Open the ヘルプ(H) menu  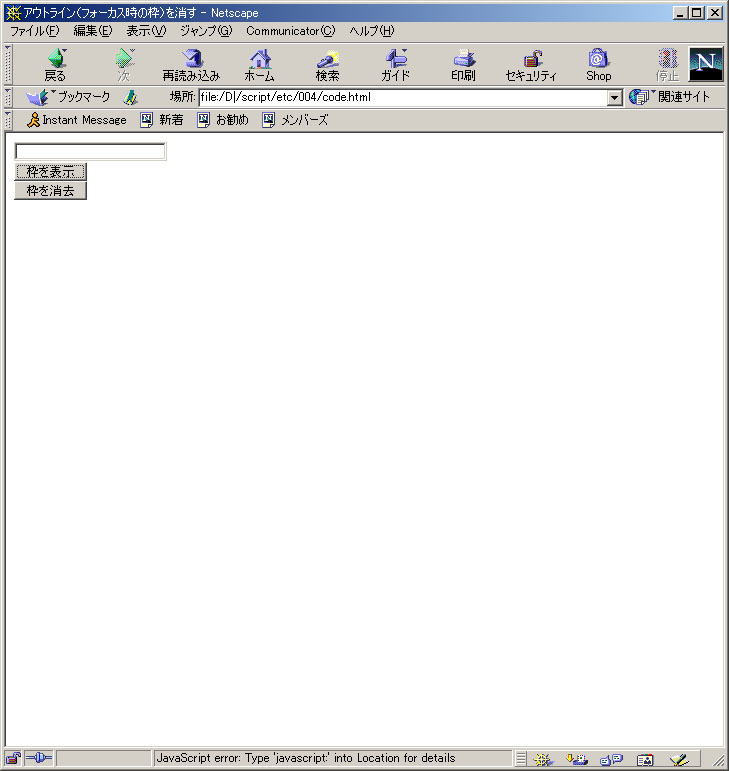pyautogui.click(x=372, y=31)
